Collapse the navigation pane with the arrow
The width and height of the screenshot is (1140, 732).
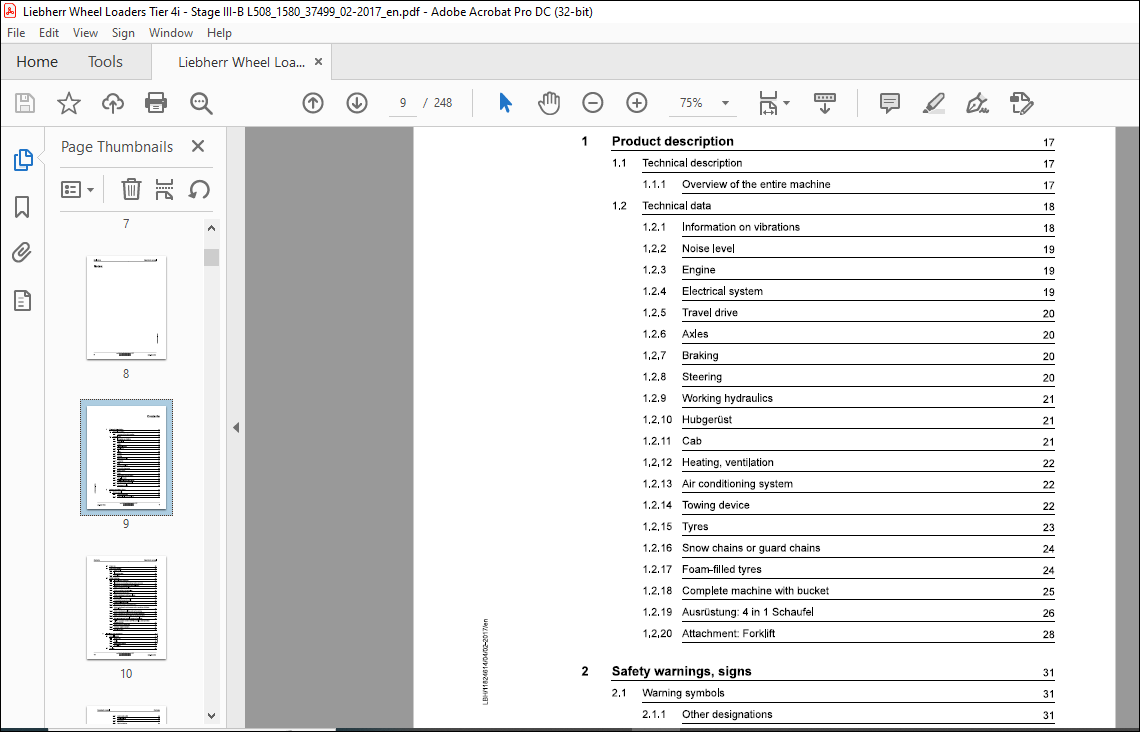236,427
